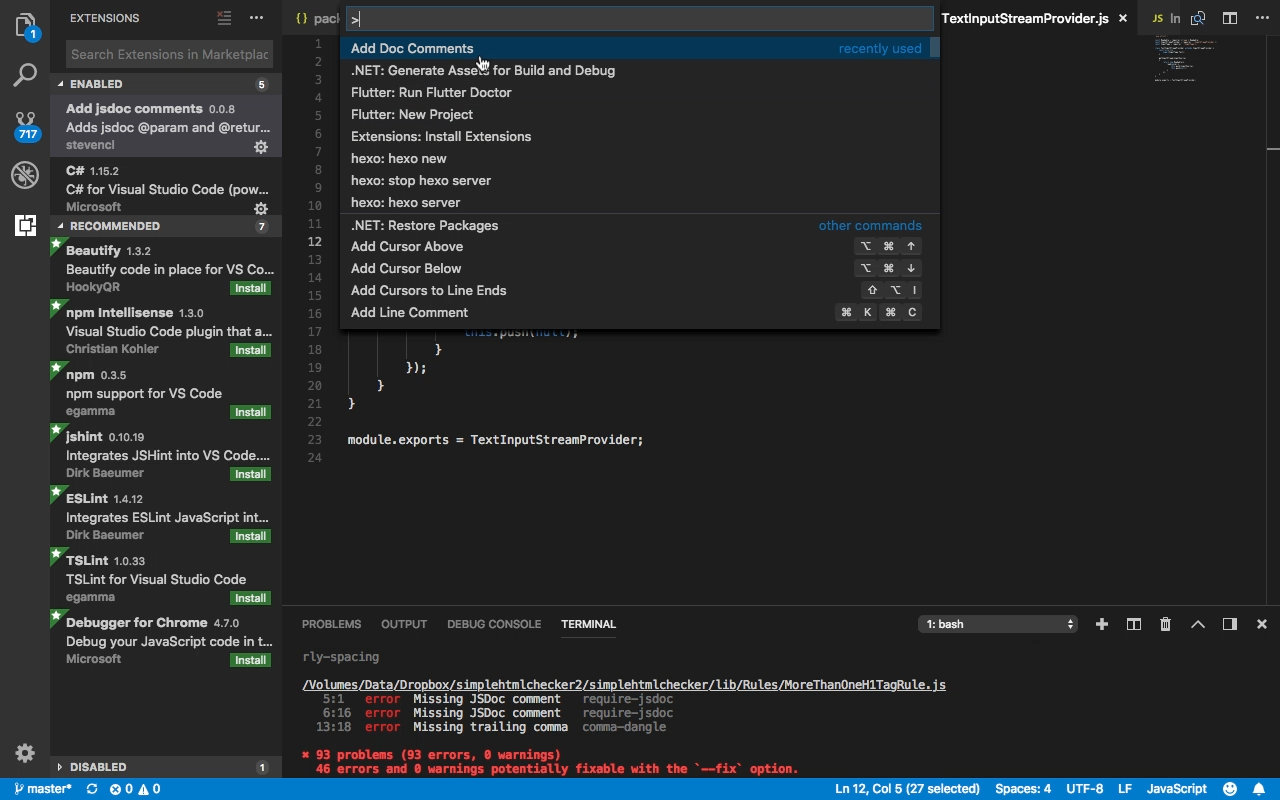
Task: Choose Add Cursor Below command
Action: tap(640, 268)
